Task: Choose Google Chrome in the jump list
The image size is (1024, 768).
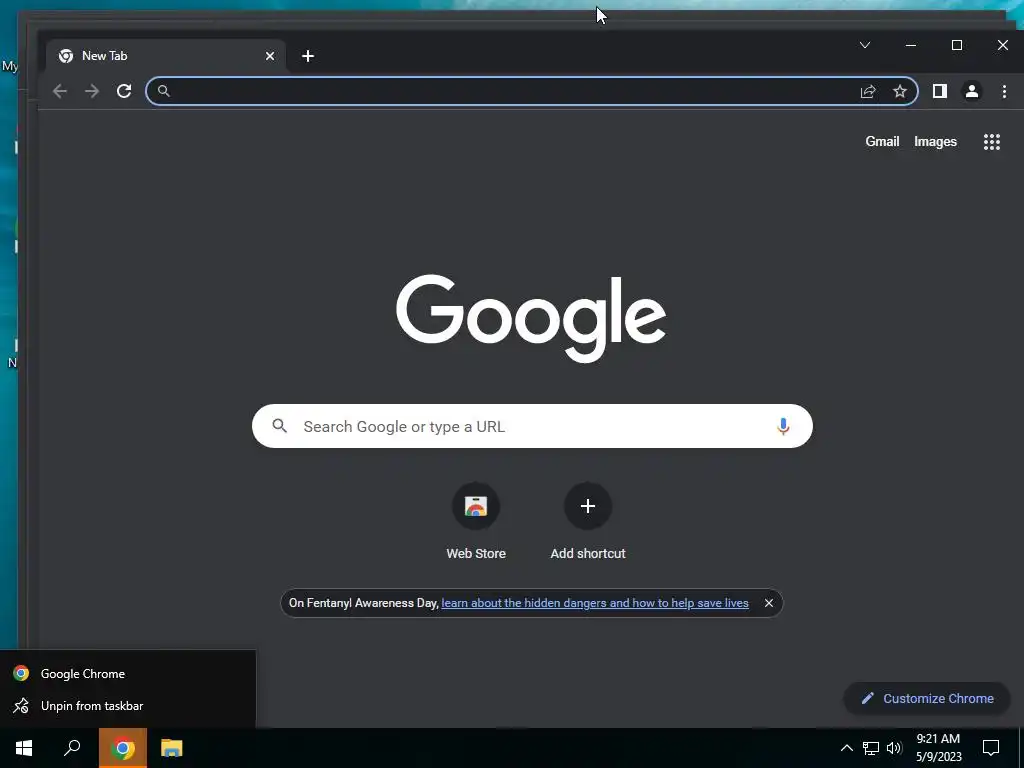Action: (x=128, y=673)
